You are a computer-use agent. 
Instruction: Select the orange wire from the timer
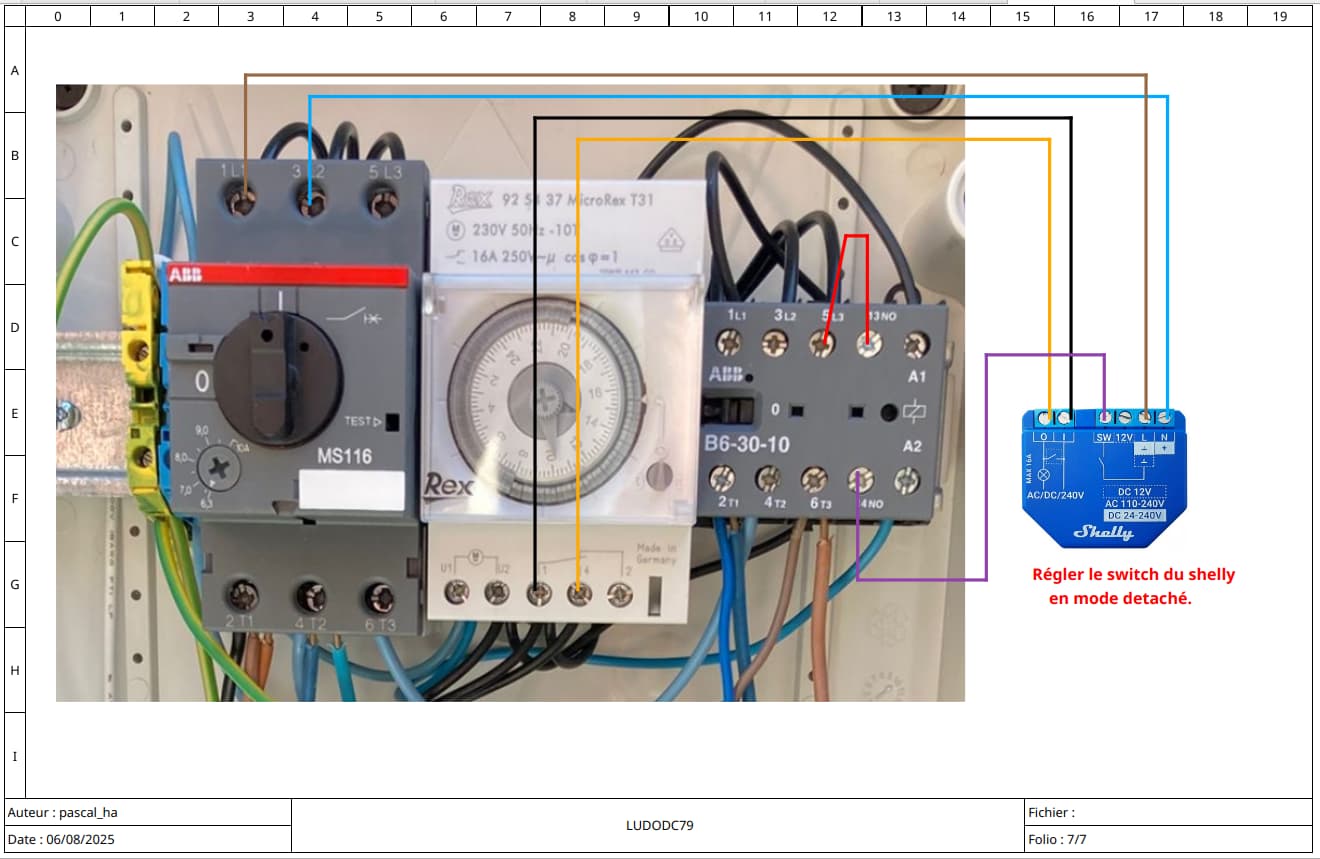(800, 140)
